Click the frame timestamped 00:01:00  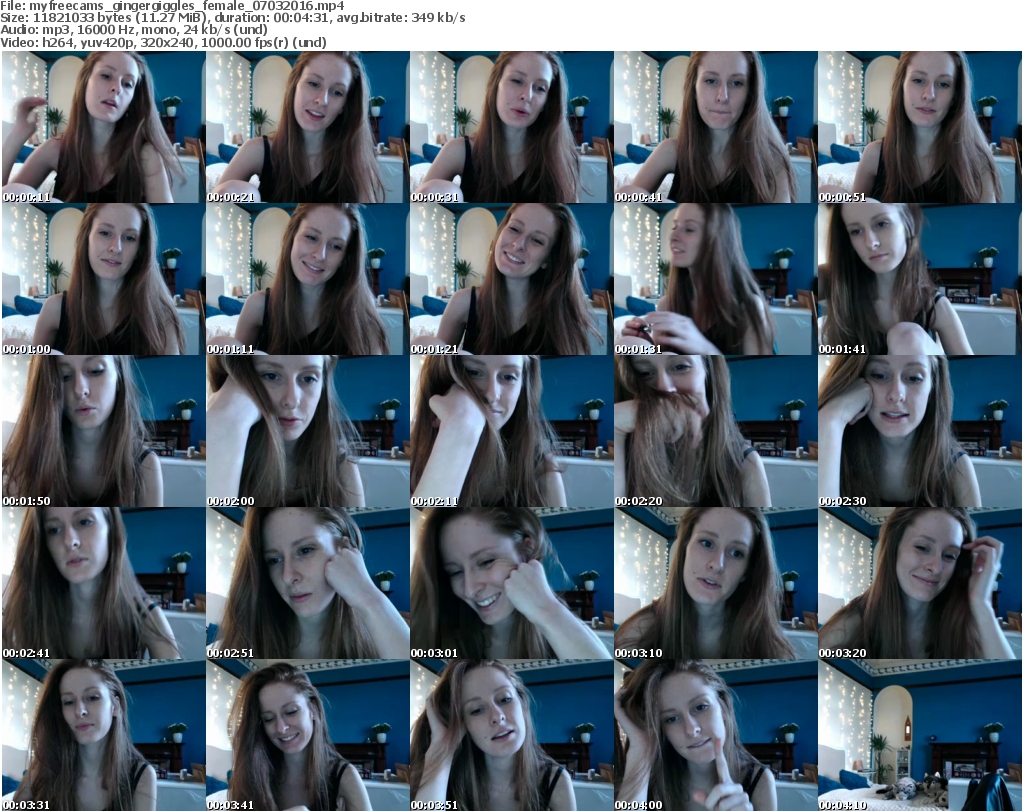[x=102, y=279]
